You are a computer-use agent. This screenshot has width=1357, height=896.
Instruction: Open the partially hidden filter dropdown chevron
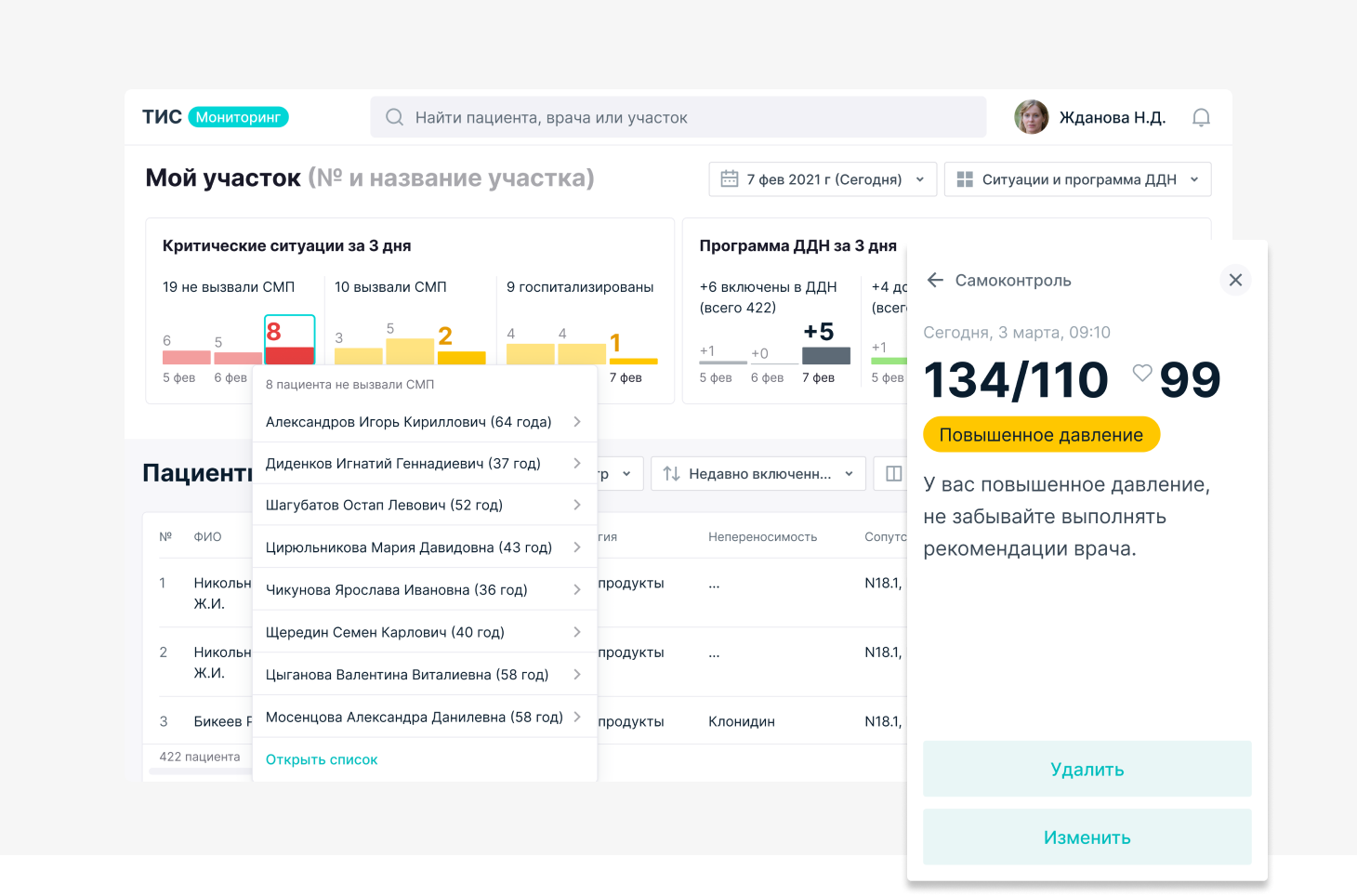626,474
